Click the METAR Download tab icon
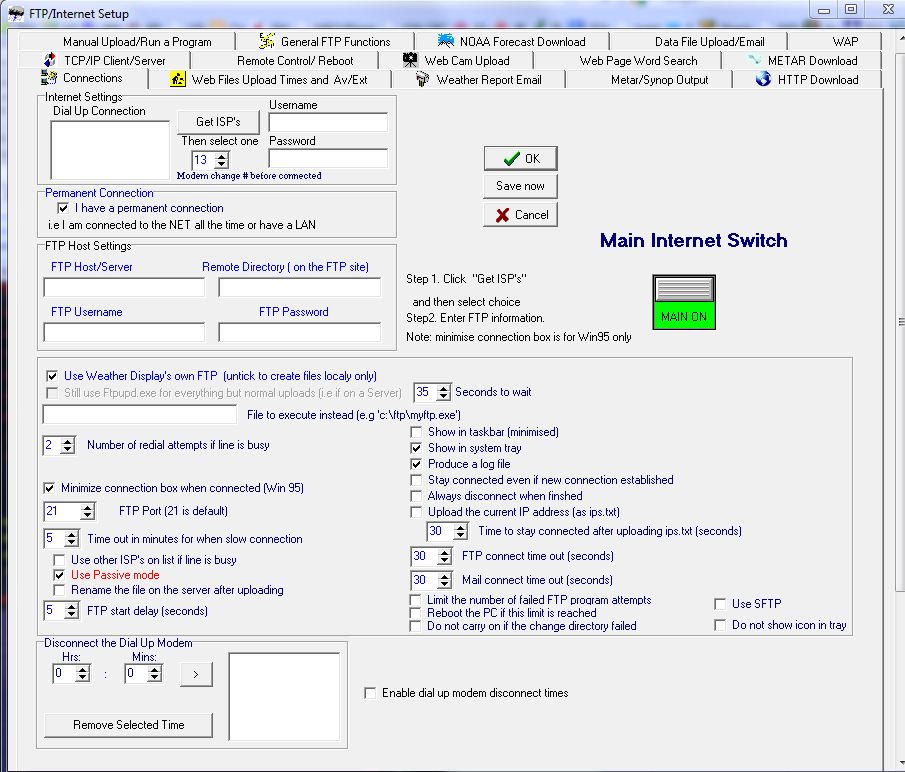Screen dimensions: 905x772 754,60
